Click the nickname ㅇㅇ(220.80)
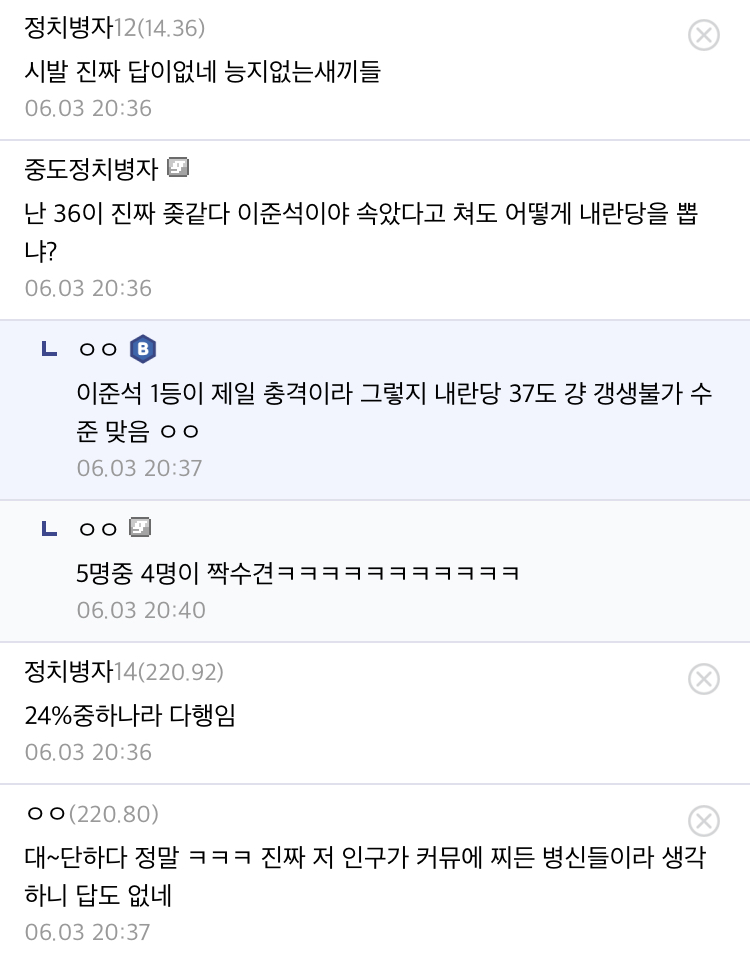750x957 pixels. tap(91, 814)
